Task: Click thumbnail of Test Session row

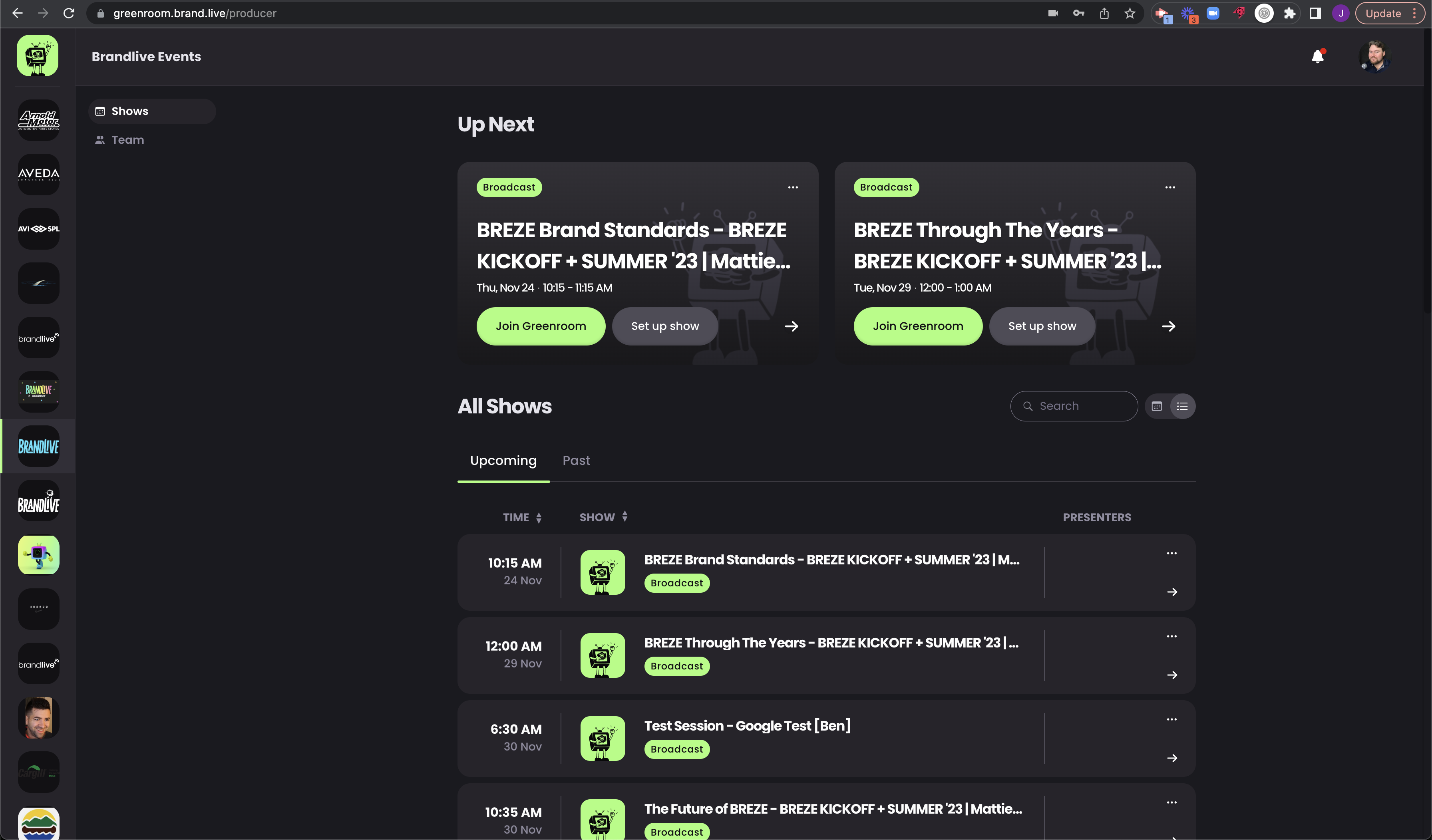Action: coord(603,738)
